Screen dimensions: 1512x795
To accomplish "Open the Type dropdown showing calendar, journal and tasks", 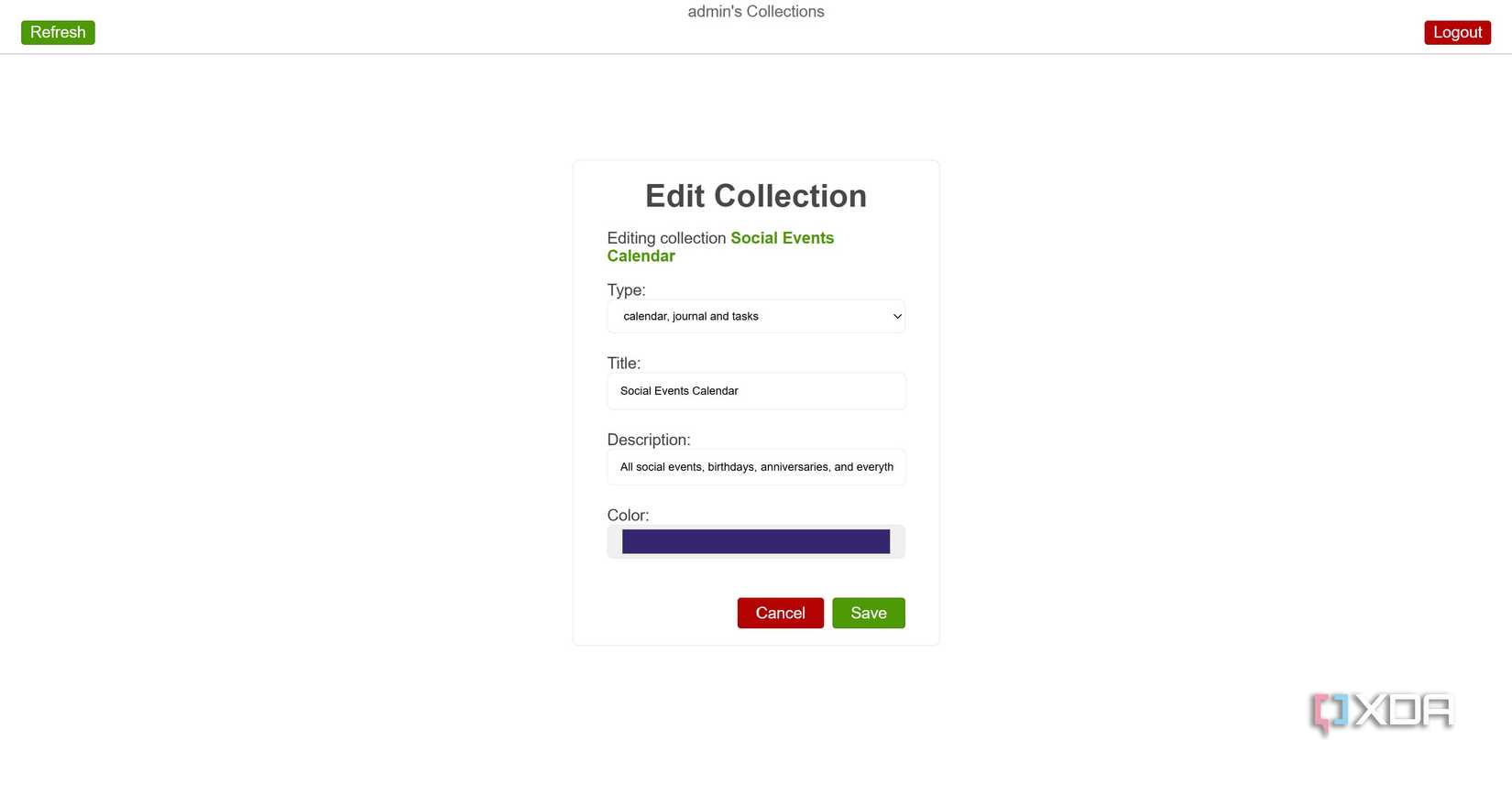I will pyautogui.click(x=755, y=317).
